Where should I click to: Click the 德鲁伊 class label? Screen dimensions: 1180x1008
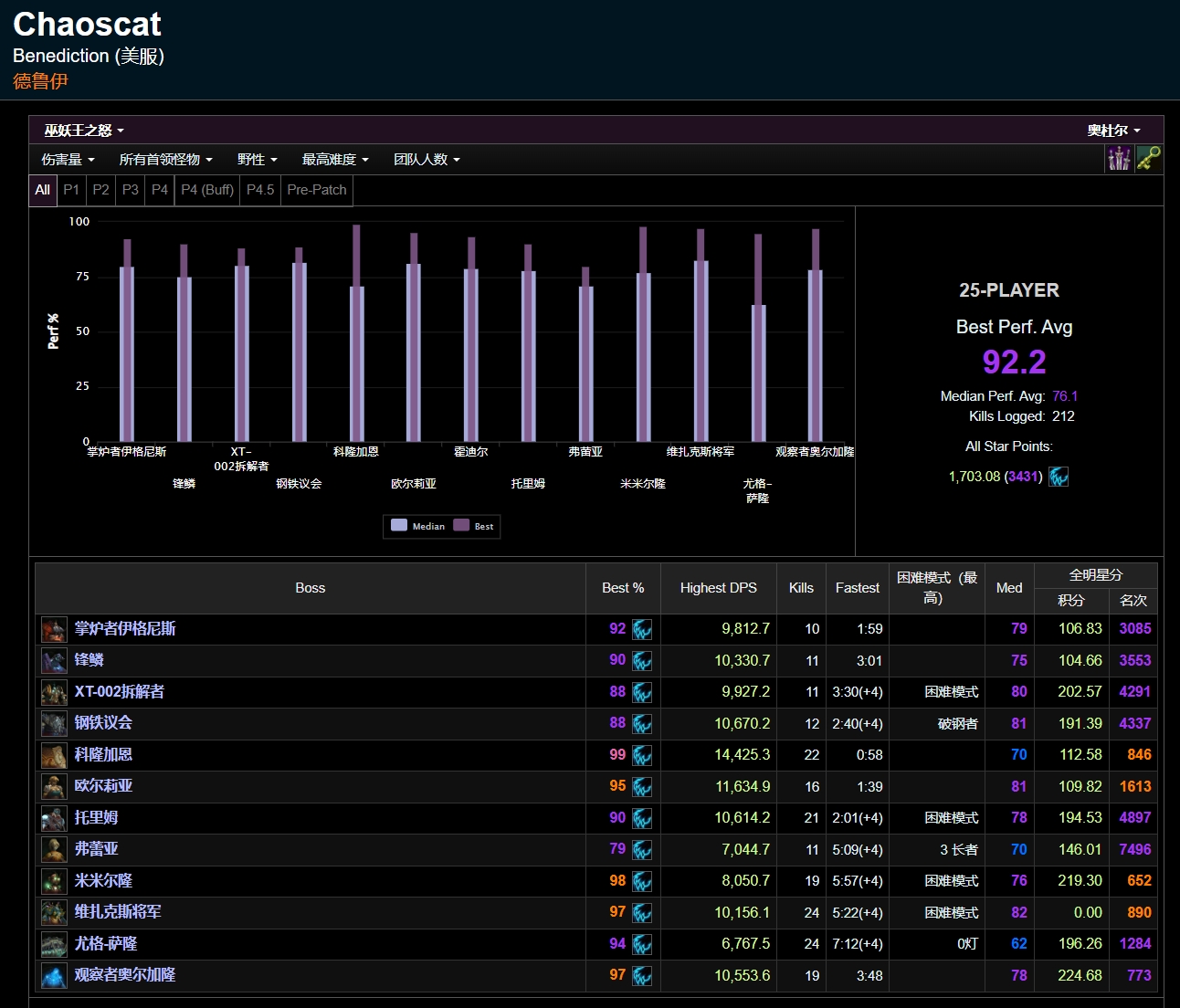[x=40, y=81]
